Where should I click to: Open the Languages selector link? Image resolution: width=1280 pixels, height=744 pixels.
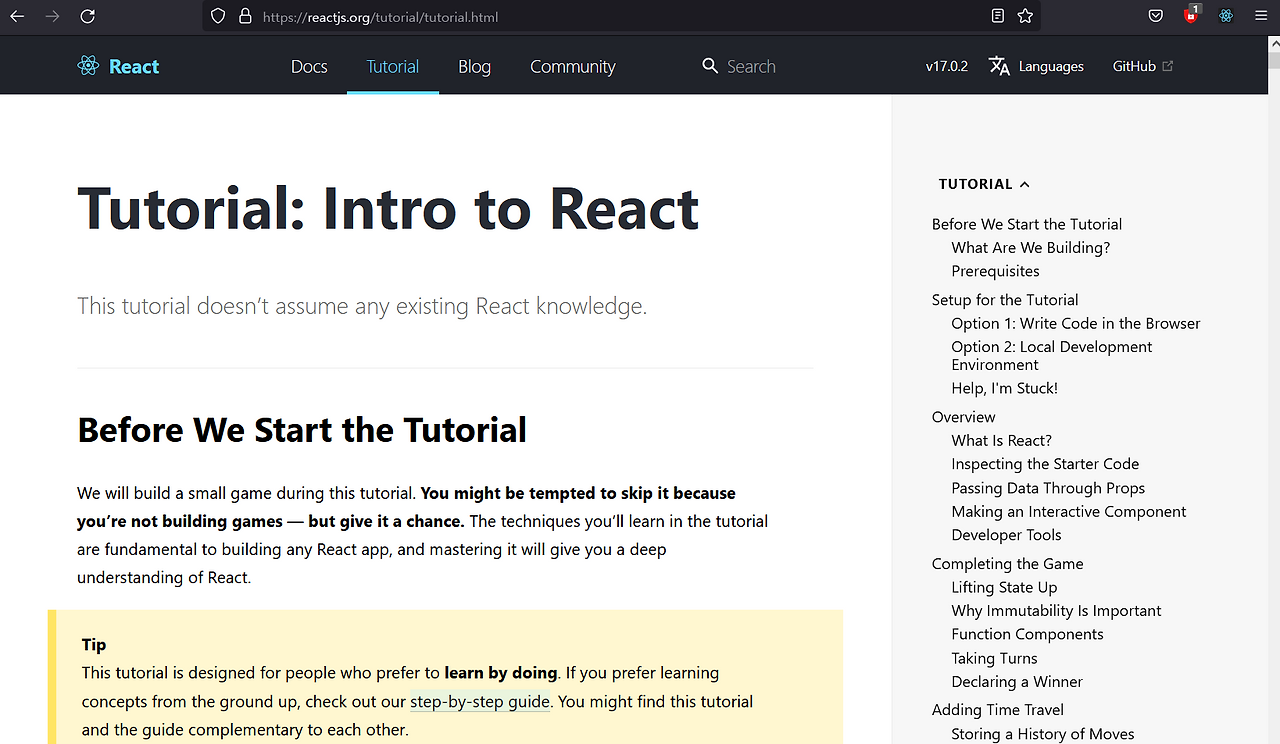coord(1036,66)
